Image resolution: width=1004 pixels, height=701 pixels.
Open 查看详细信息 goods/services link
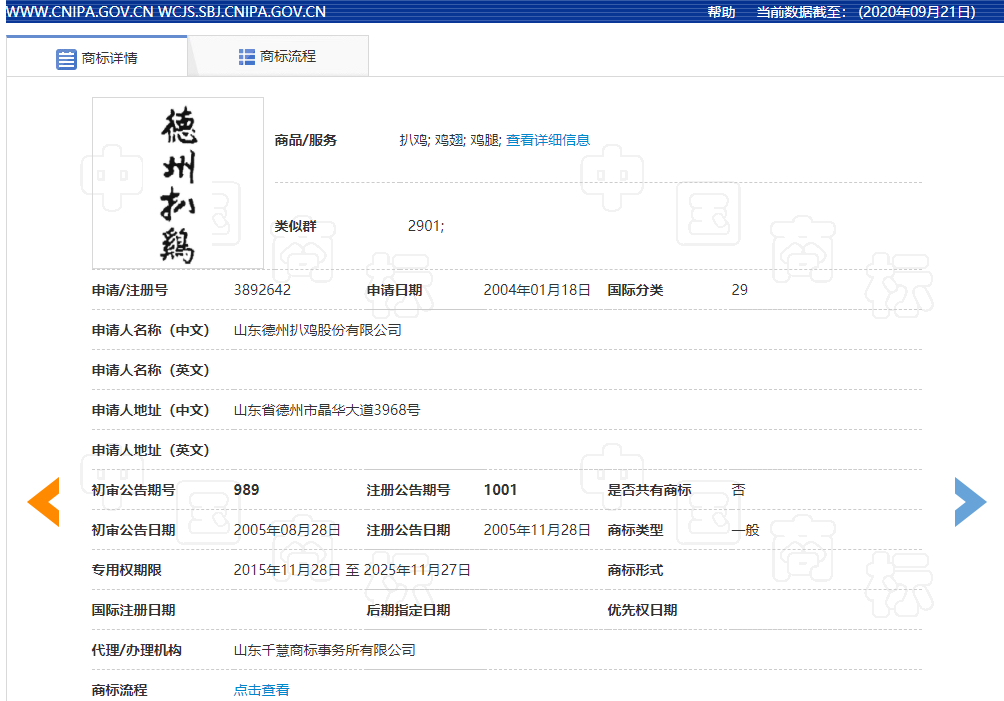(x=547, y=140)
